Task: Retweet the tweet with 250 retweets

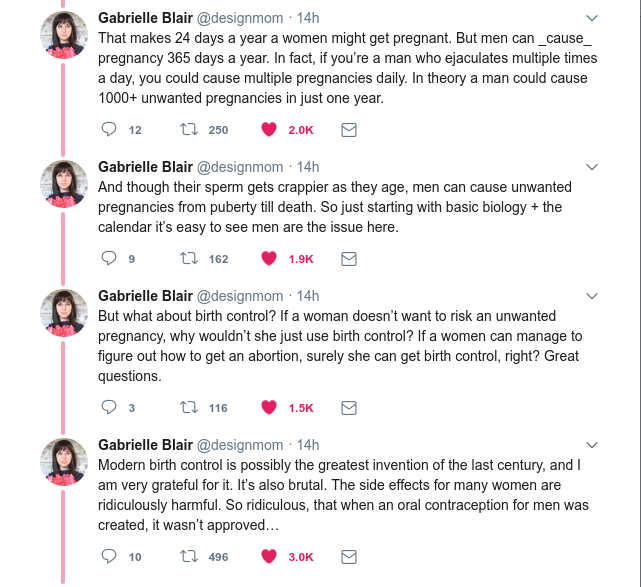Action: coord(187,130)
